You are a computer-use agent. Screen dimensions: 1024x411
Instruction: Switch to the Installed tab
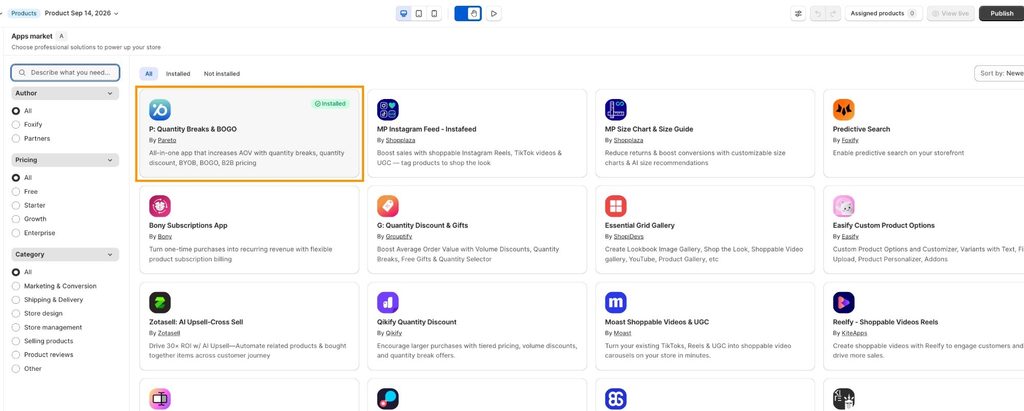point(178,74)
